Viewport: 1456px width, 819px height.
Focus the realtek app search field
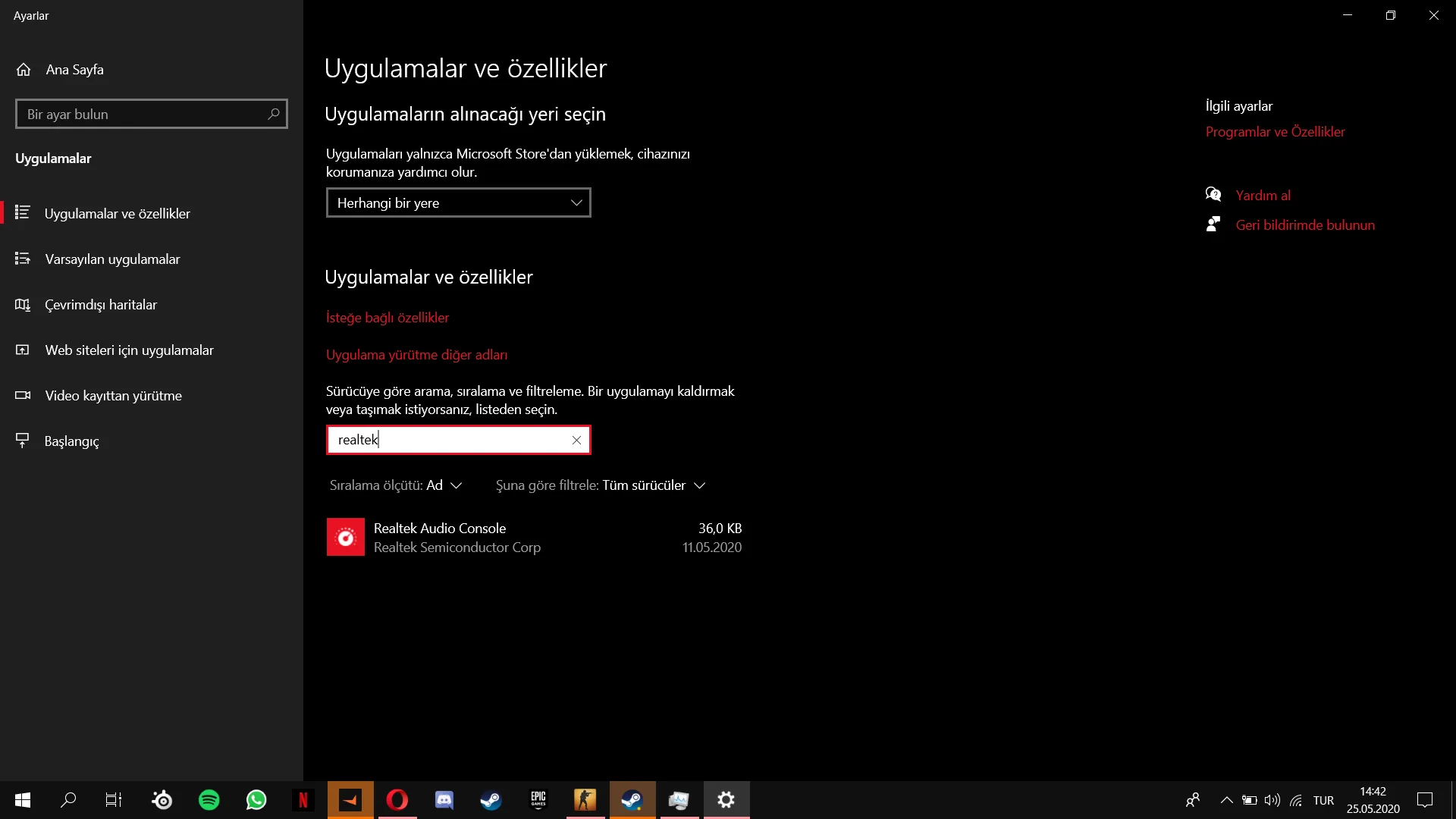point(447,440)
